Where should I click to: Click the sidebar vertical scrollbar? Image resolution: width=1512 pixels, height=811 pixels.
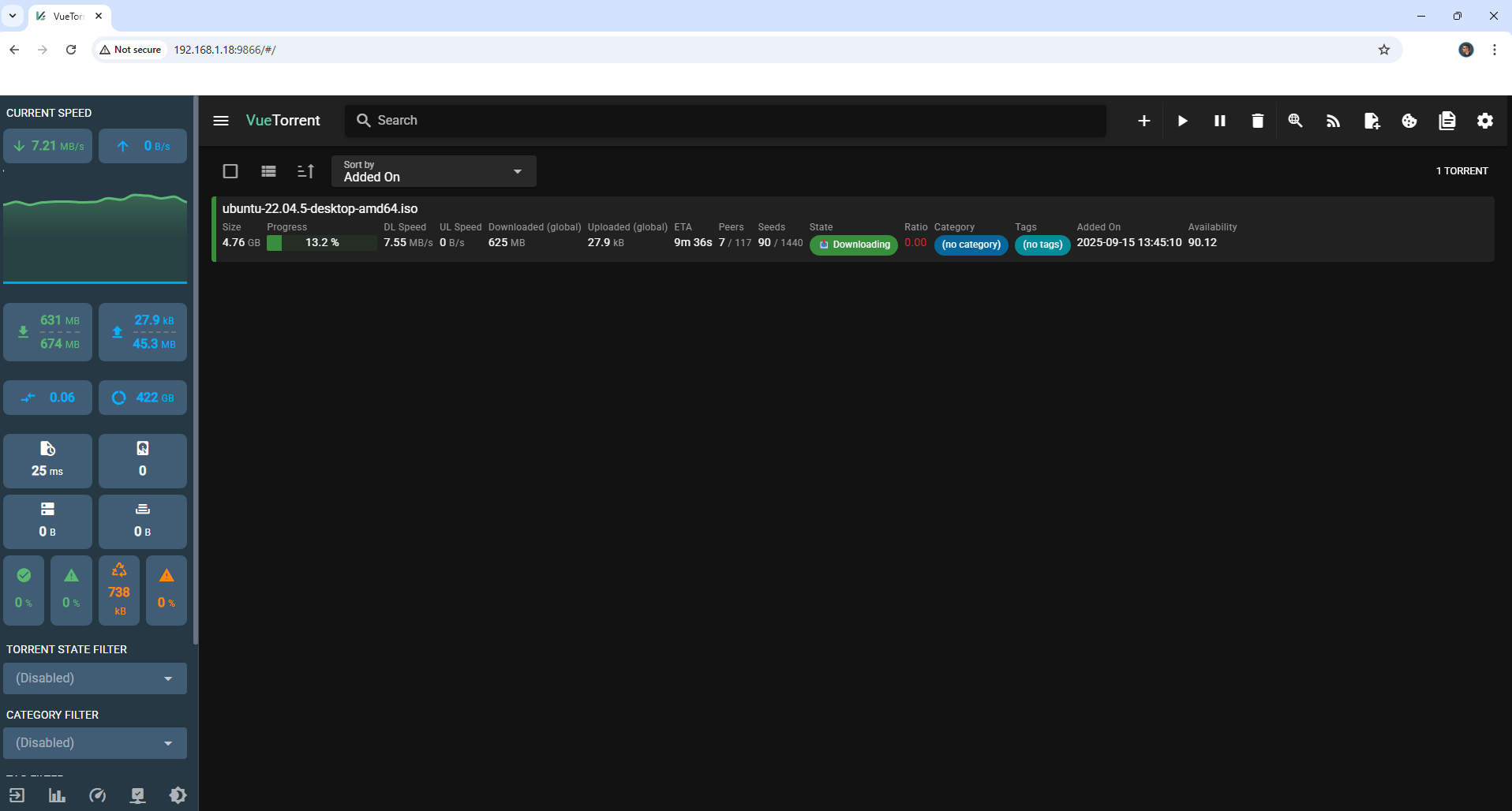pyautogui.click(x=195, y=371)
